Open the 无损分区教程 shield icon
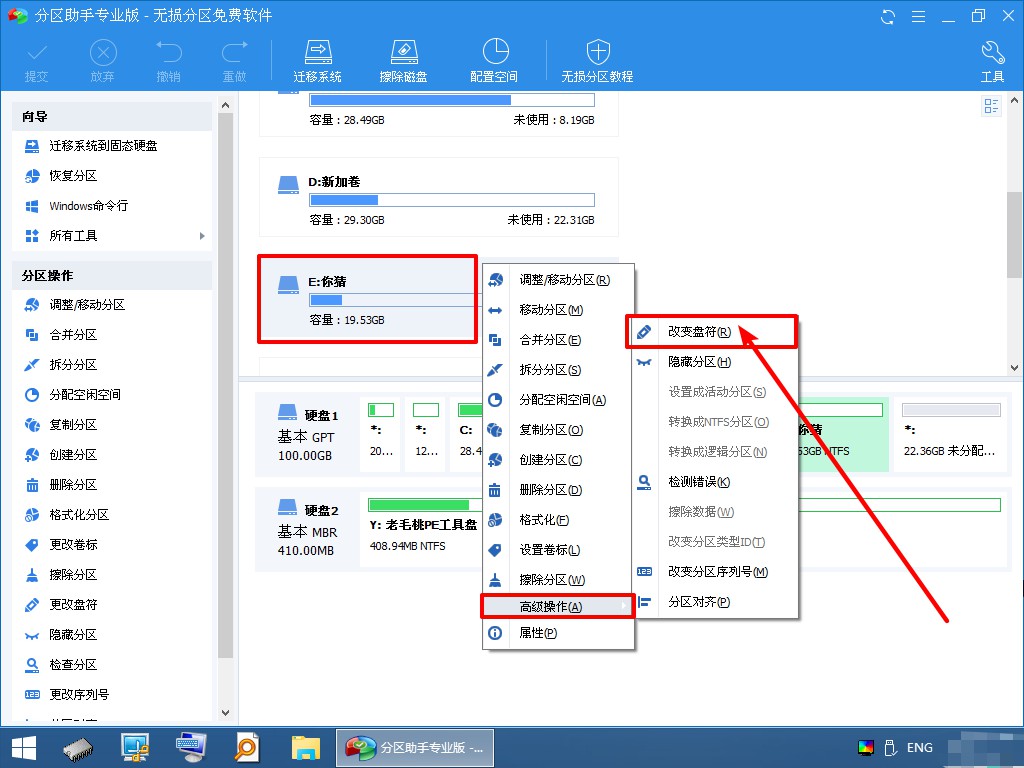Viewport: 1024px width, 768px height. pos(598,61)
